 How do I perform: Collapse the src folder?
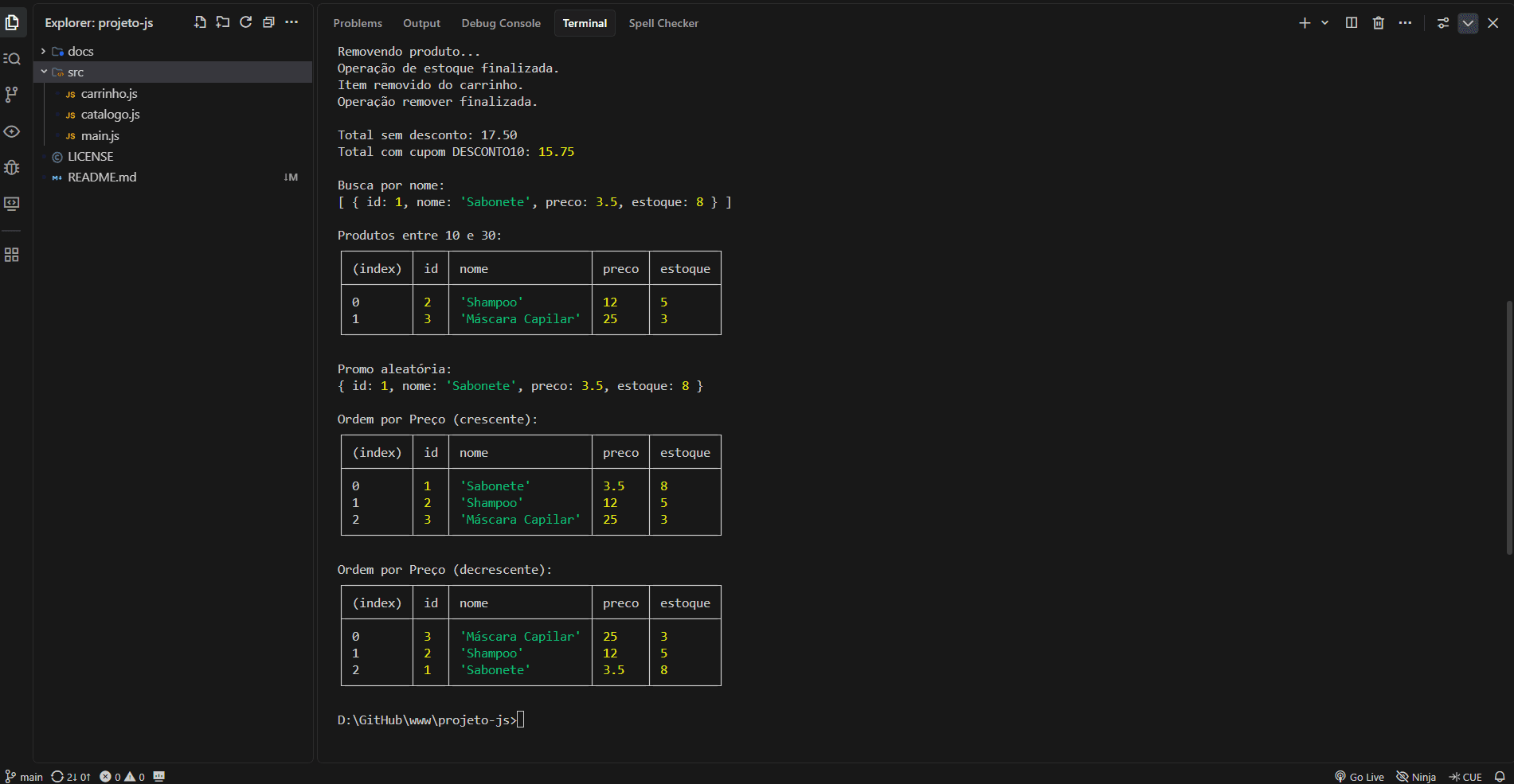coord(76,72)
